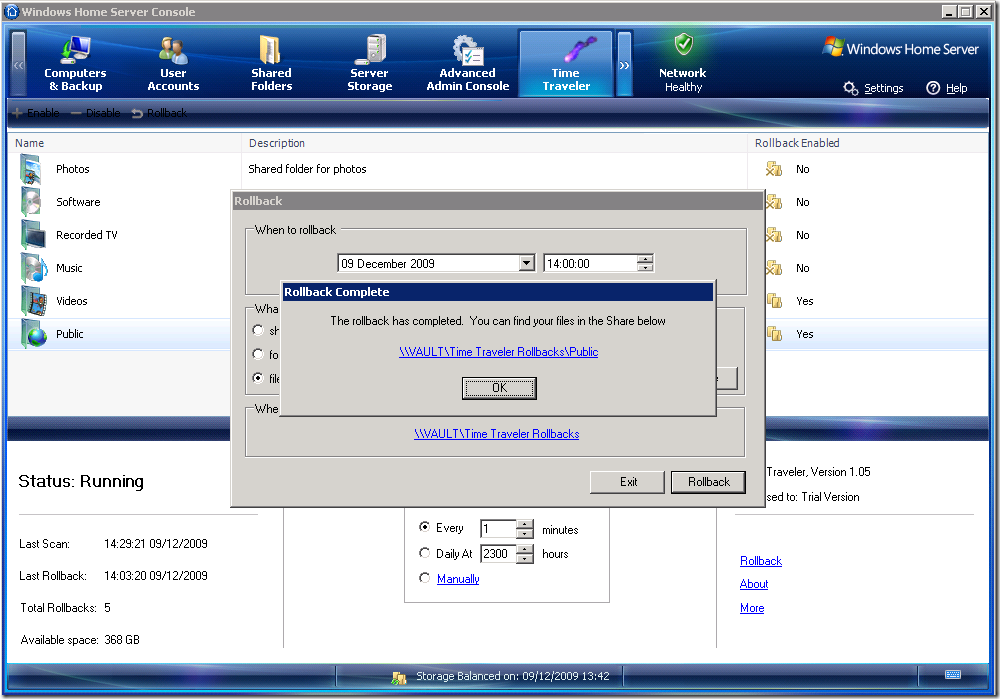The image size is (1000, 699).
Task: Open the Shared Folders tab
Action: click(272, 64)
